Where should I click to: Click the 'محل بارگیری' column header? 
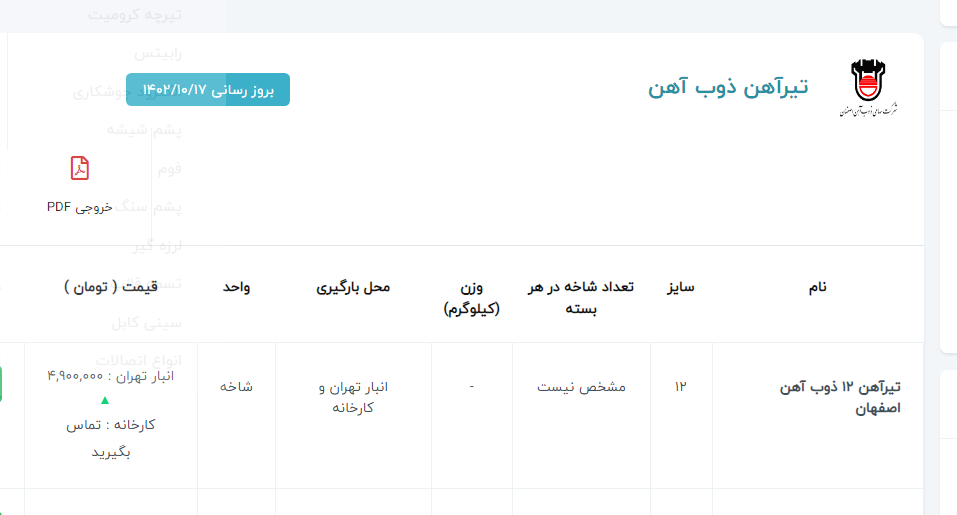[x=353, y=288]
